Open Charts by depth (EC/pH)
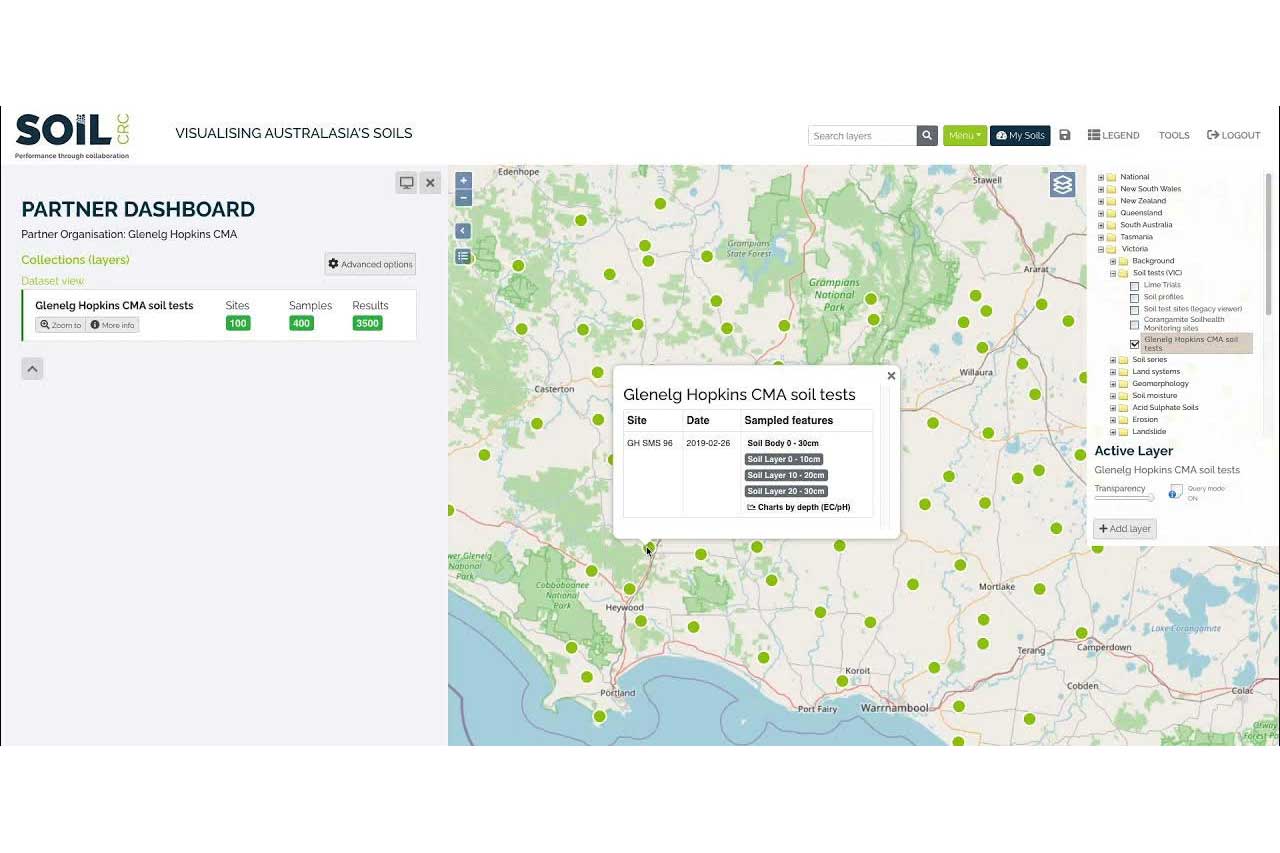1280x853 pixels. tap(798, 507)
